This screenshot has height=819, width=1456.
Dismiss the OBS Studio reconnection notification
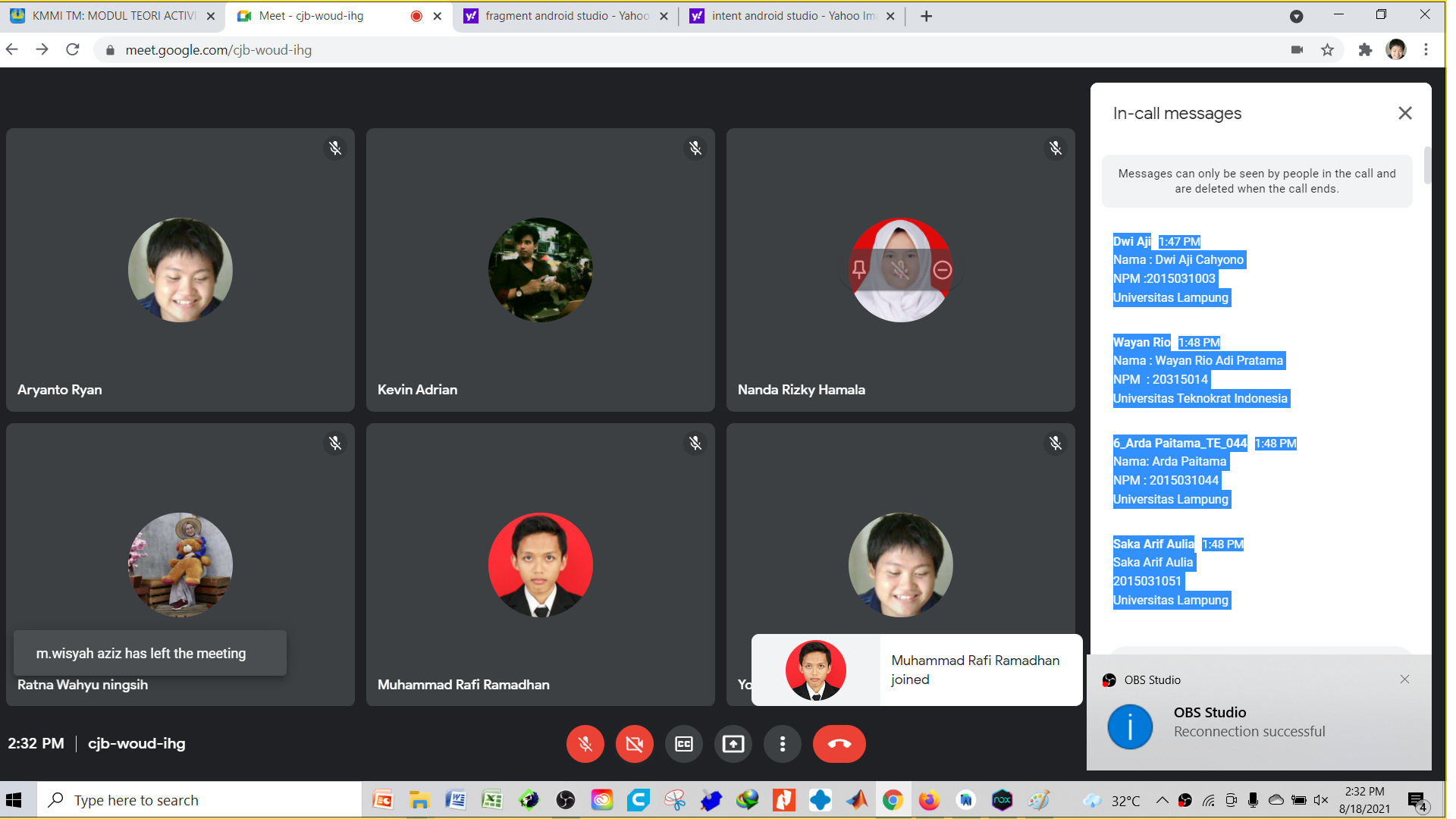pos(1405,679)
